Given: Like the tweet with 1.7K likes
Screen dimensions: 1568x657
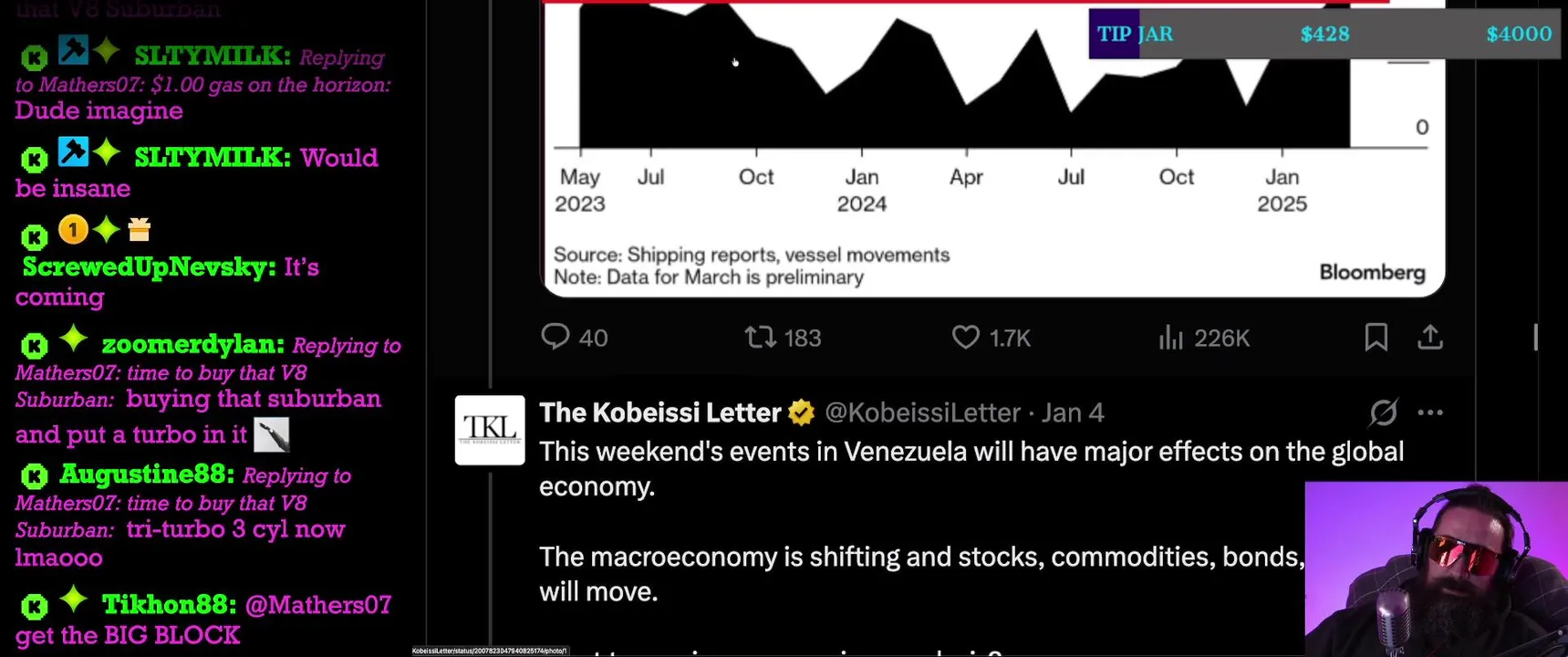Looking at the screenshot, I should click(965, 338).
